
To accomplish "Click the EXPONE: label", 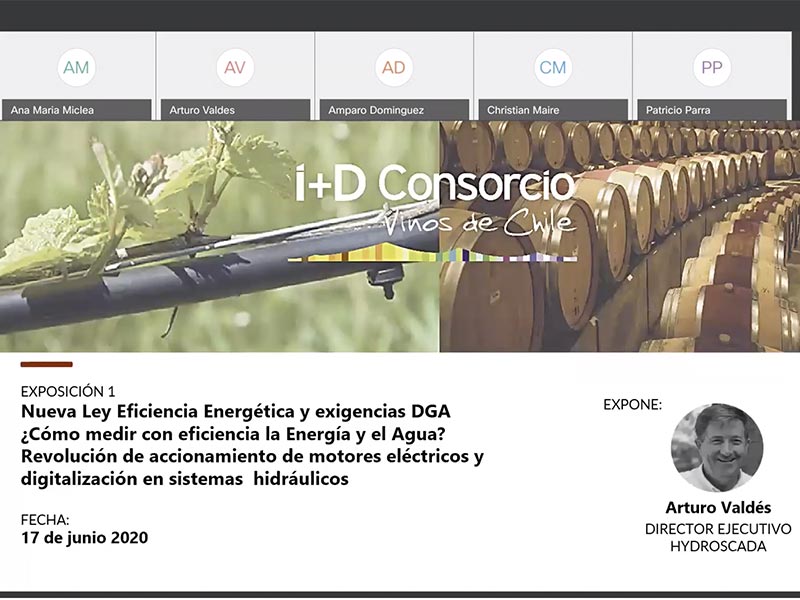I will click(632, 405).
